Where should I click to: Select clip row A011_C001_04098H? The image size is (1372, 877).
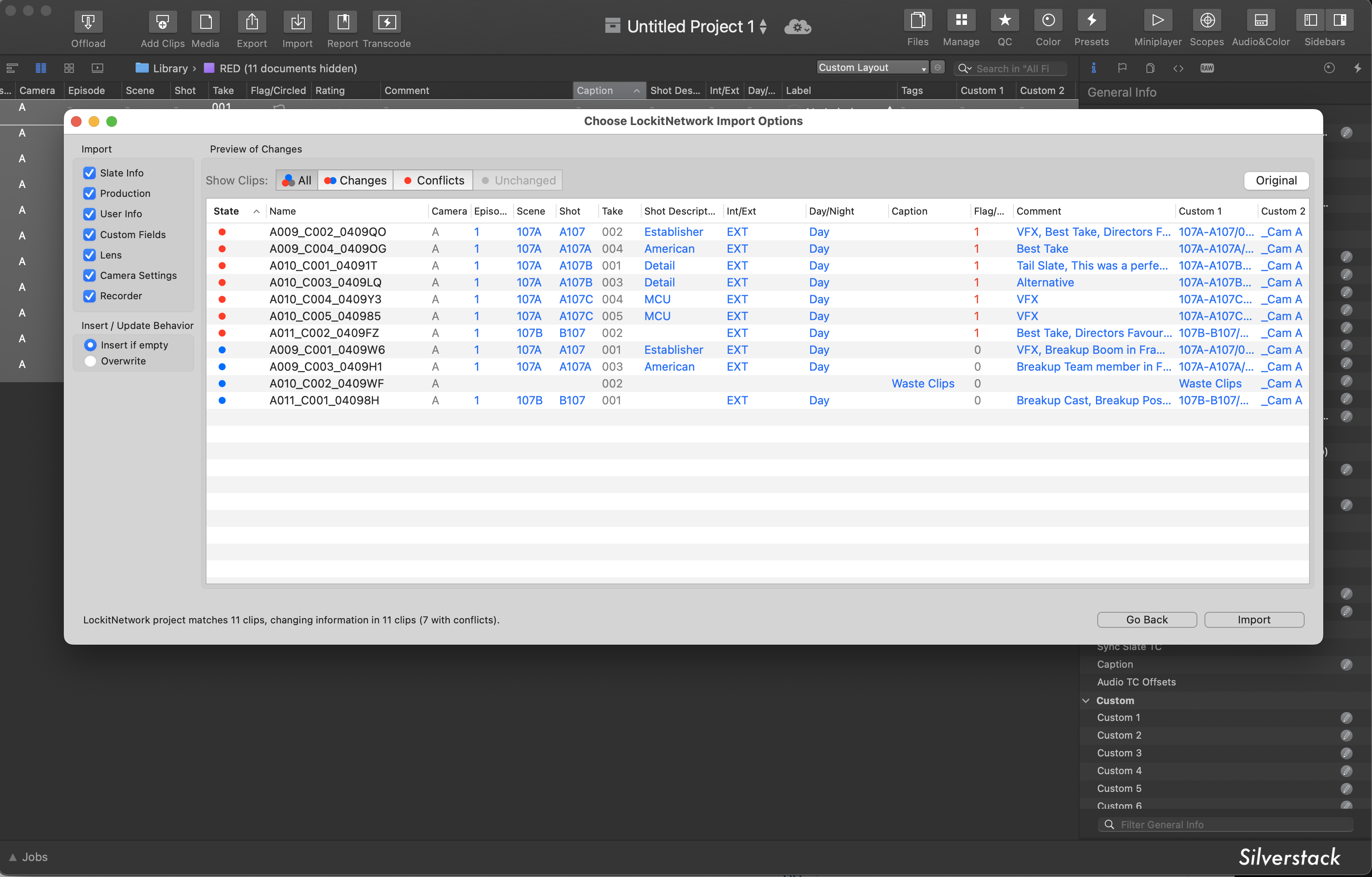pos(757,400)
